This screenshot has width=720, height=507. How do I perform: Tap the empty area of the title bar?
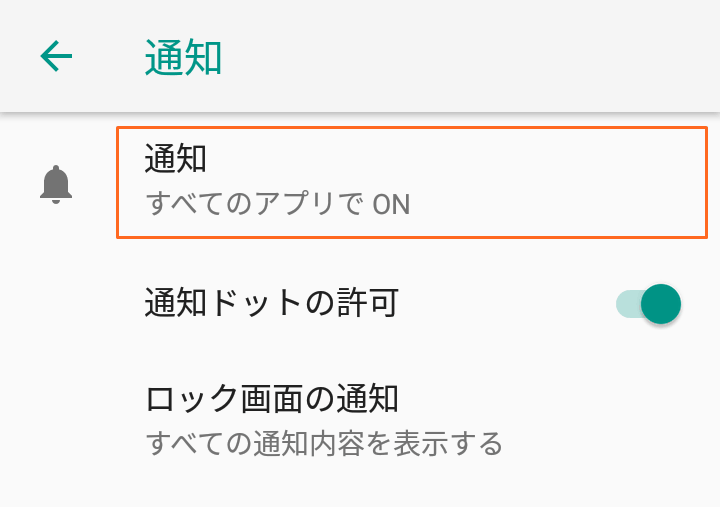468,56
